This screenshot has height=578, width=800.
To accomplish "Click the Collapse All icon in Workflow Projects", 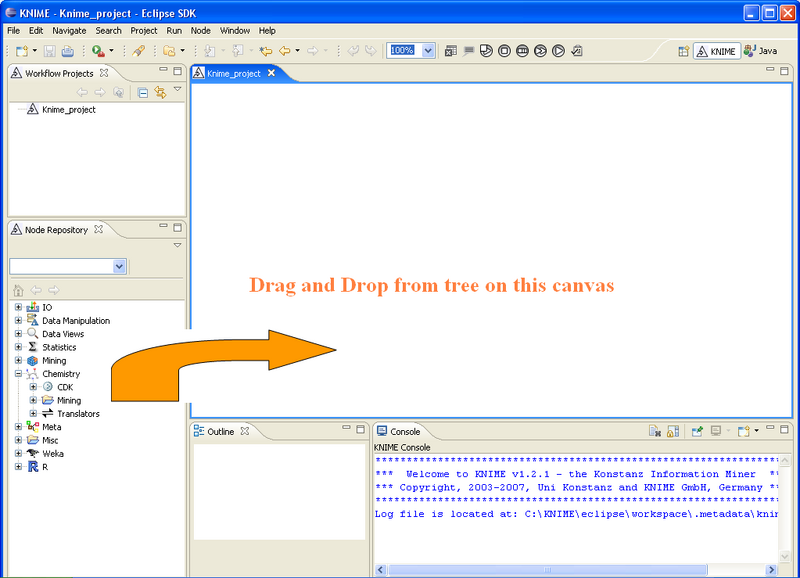I will click(x=143, y=93).
